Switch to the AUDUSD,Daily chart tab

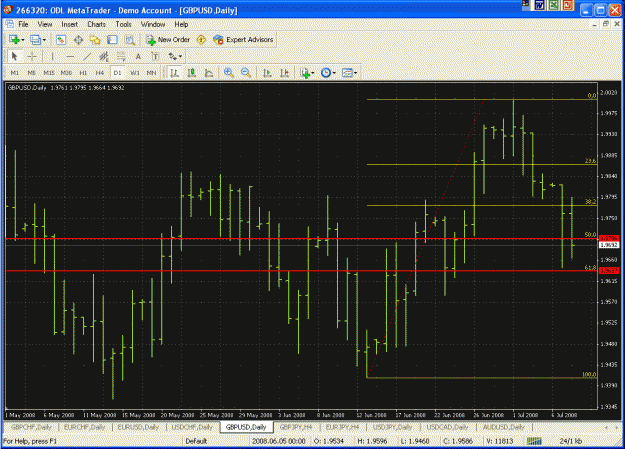pyautogui.click(x=503, y=427)
